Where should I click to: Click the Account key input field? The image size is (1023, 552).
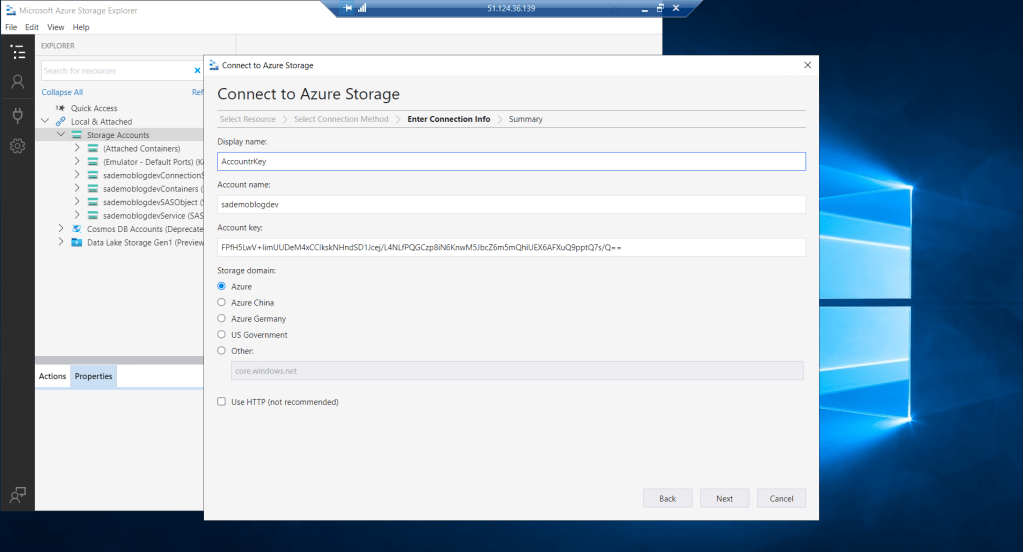pos(511,247)
